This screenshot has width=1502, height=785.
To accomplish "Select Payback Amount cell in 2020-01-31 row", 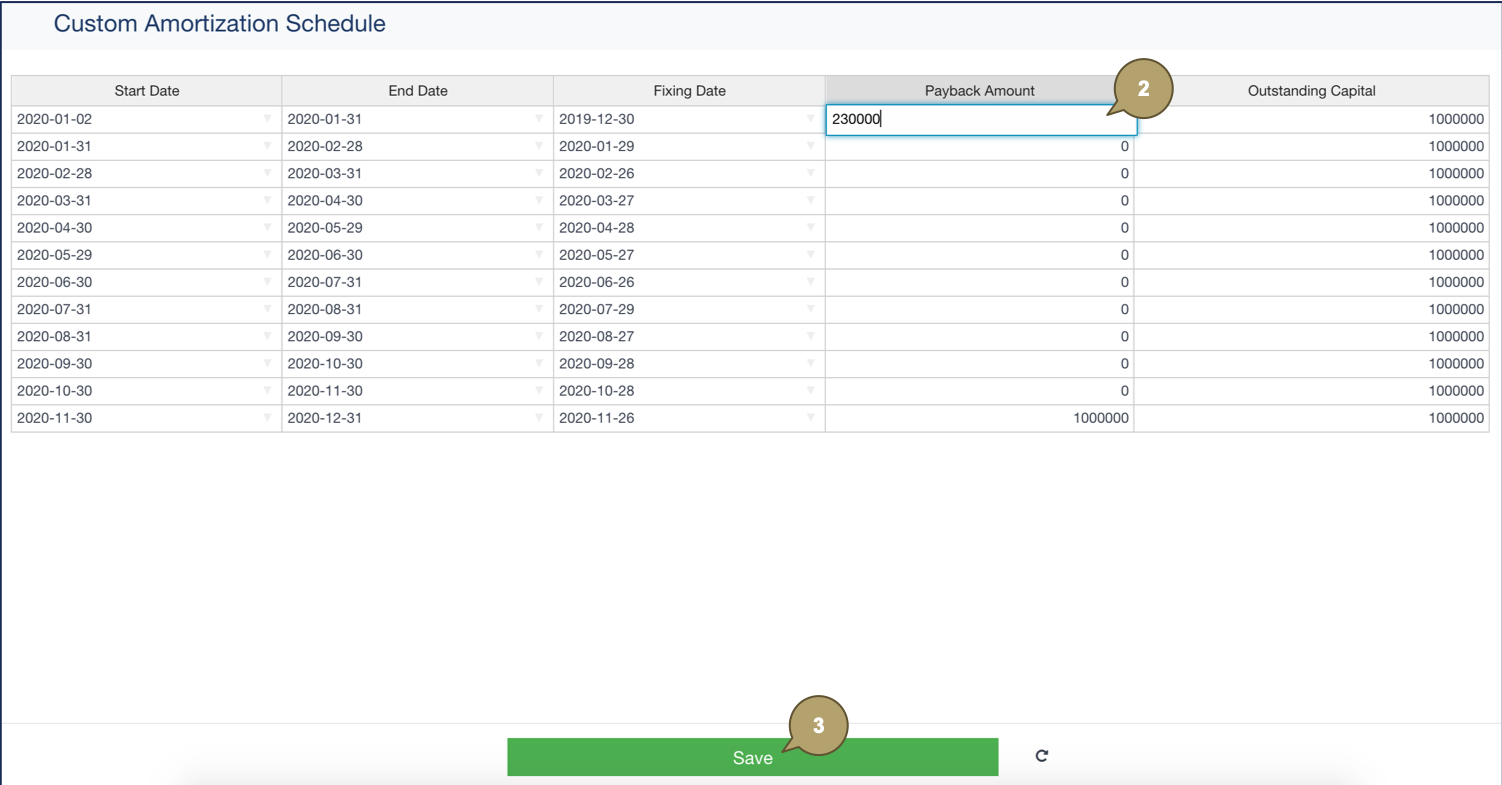I will (x=979, y=146).
